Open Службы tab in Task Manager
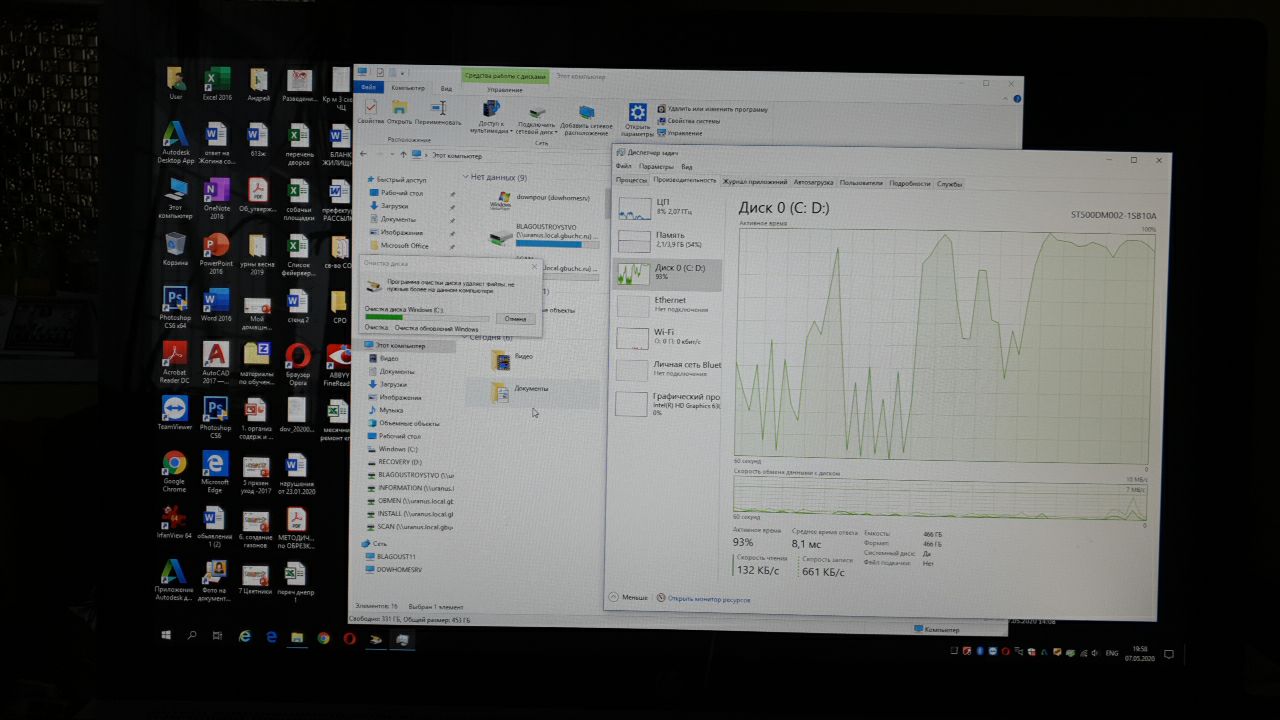The image size is (1280, 720). tap(949, 184)
